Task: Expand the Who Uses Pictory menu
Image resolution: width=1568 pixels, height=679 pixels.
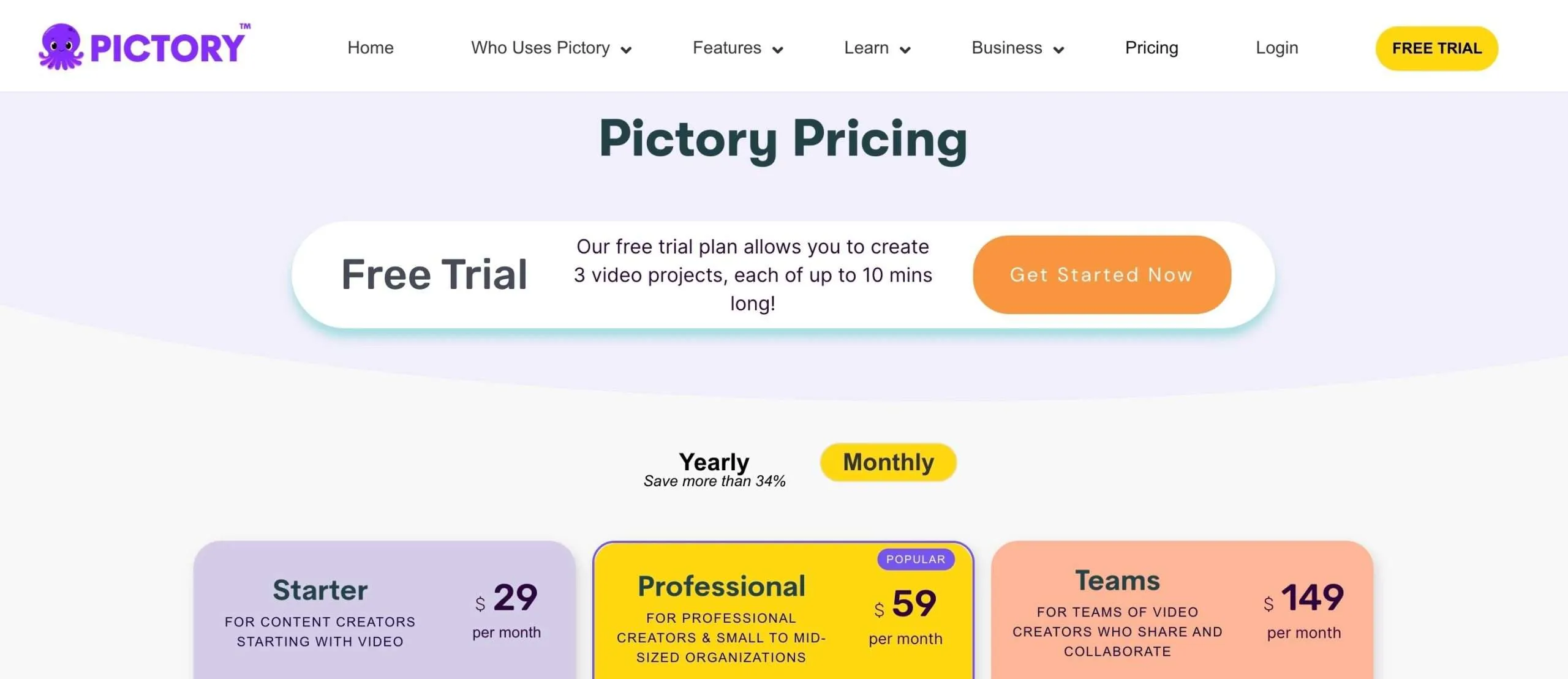Action: coord(551,48)
